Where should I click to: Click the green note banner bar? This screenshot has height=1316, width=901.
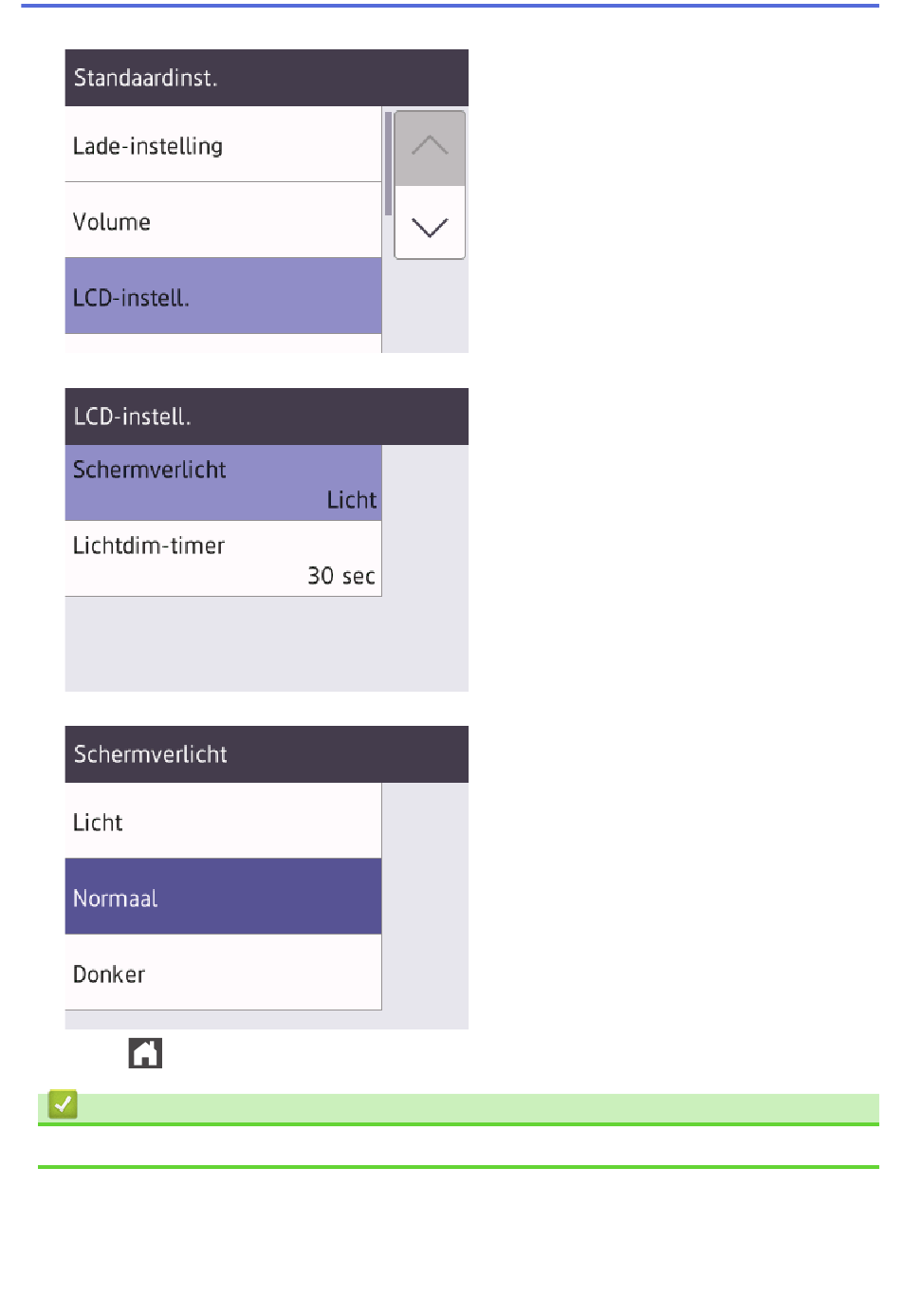pos(458,1108)
